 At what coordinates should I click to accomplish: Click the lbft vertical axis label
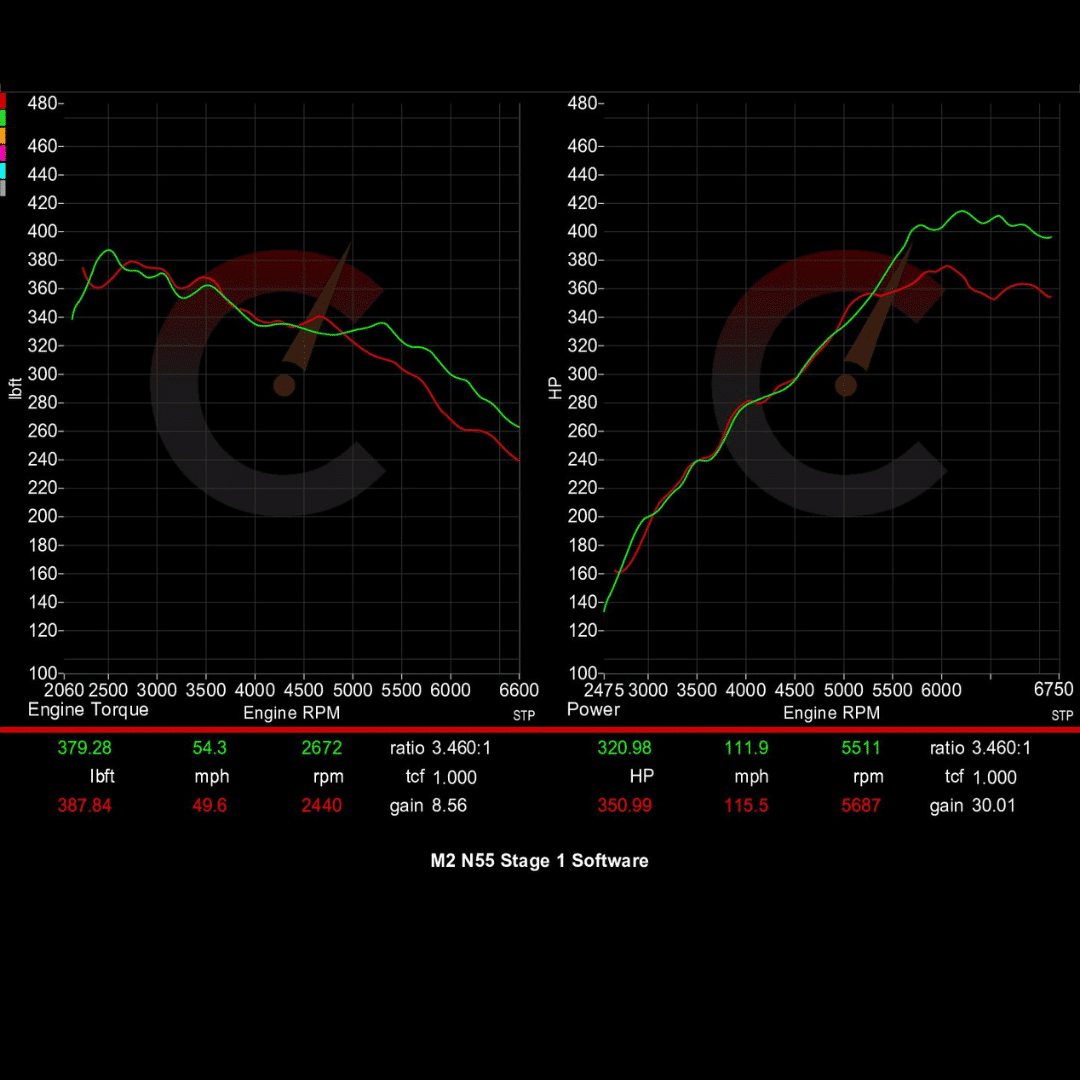point(13,388)
